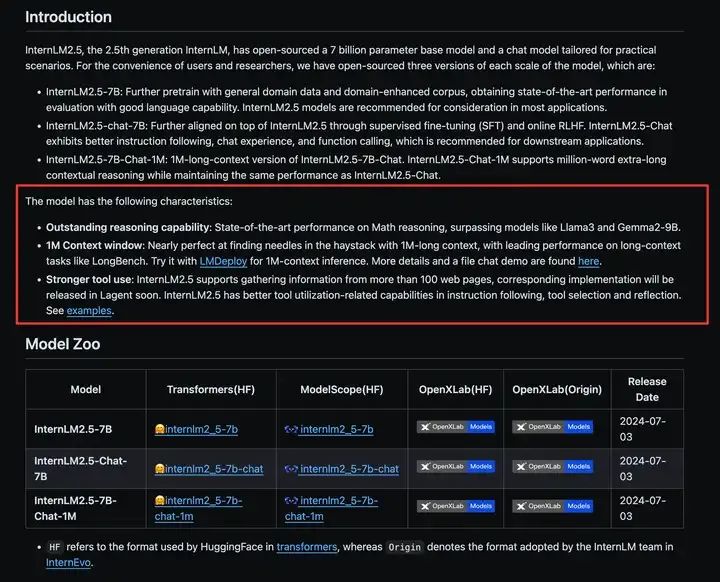Open Transformers internlm2_5-7b link in InternLM2.5-7B row
This screenshot has width=720, height=582.
[x=196, y=429]
